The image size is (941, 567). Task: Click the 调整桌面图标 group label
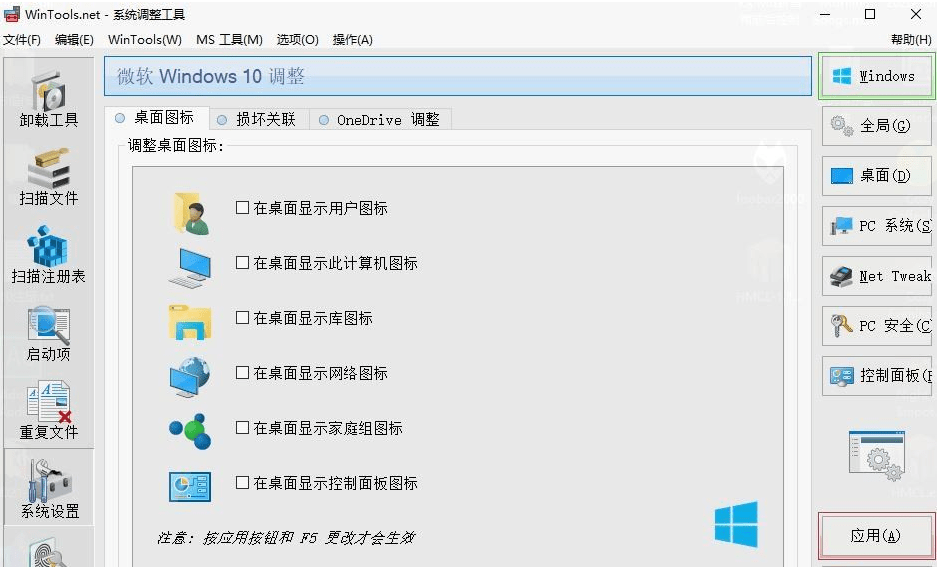[176, 145]
